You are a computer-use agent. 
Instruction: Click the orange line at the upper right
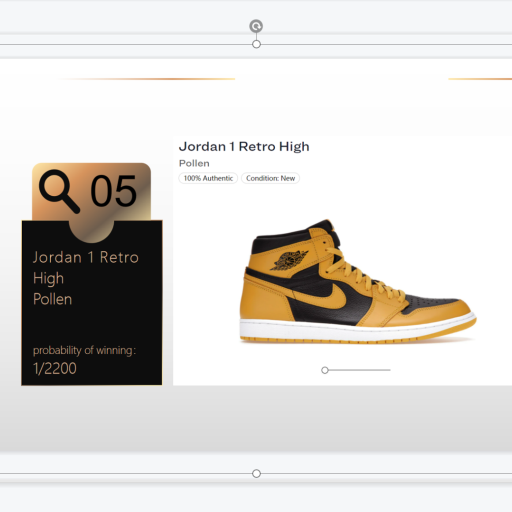tap(480, 79)
